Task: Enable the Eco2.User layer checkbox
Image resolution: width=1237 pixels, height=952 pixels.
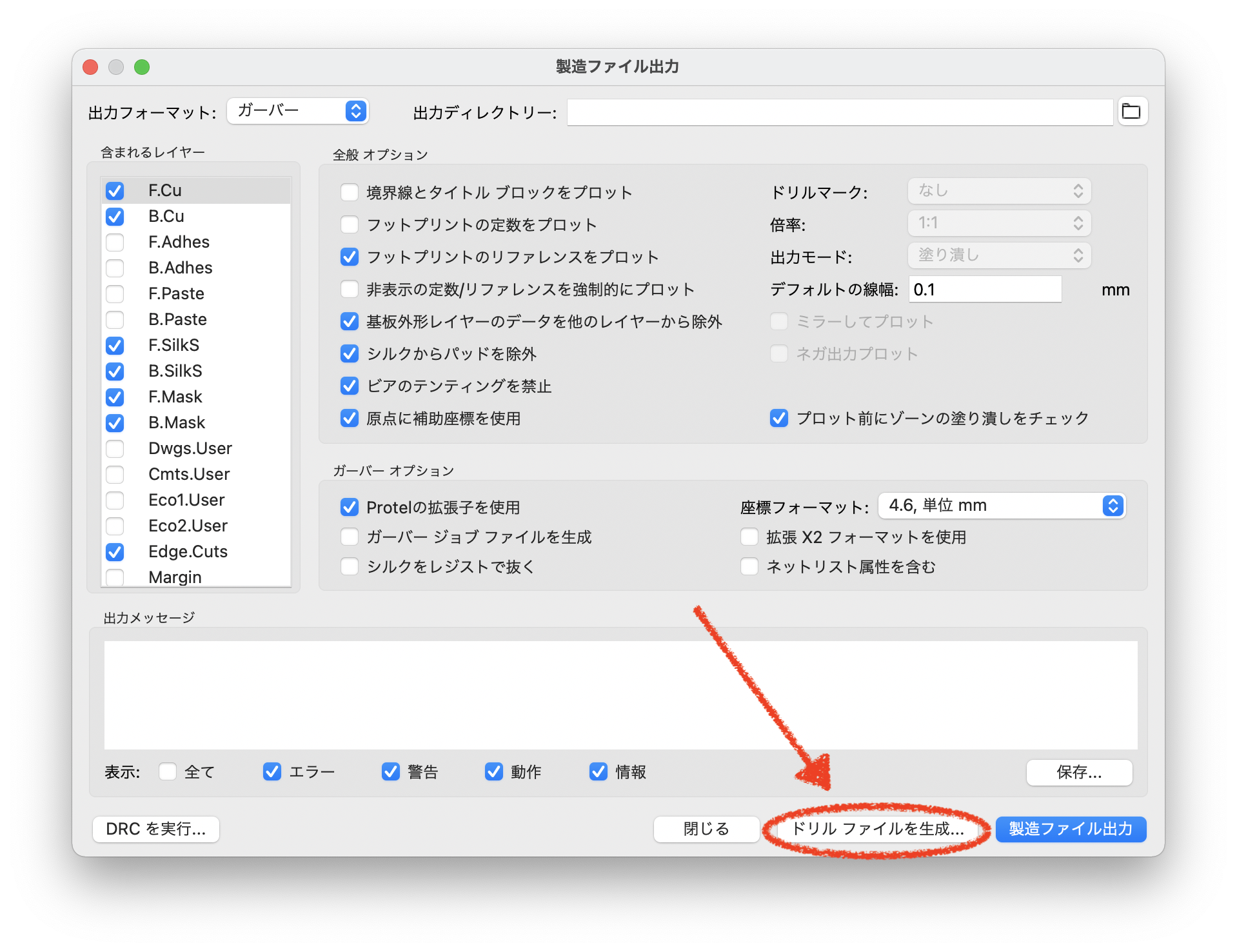Action: click(x=115, y=526)
